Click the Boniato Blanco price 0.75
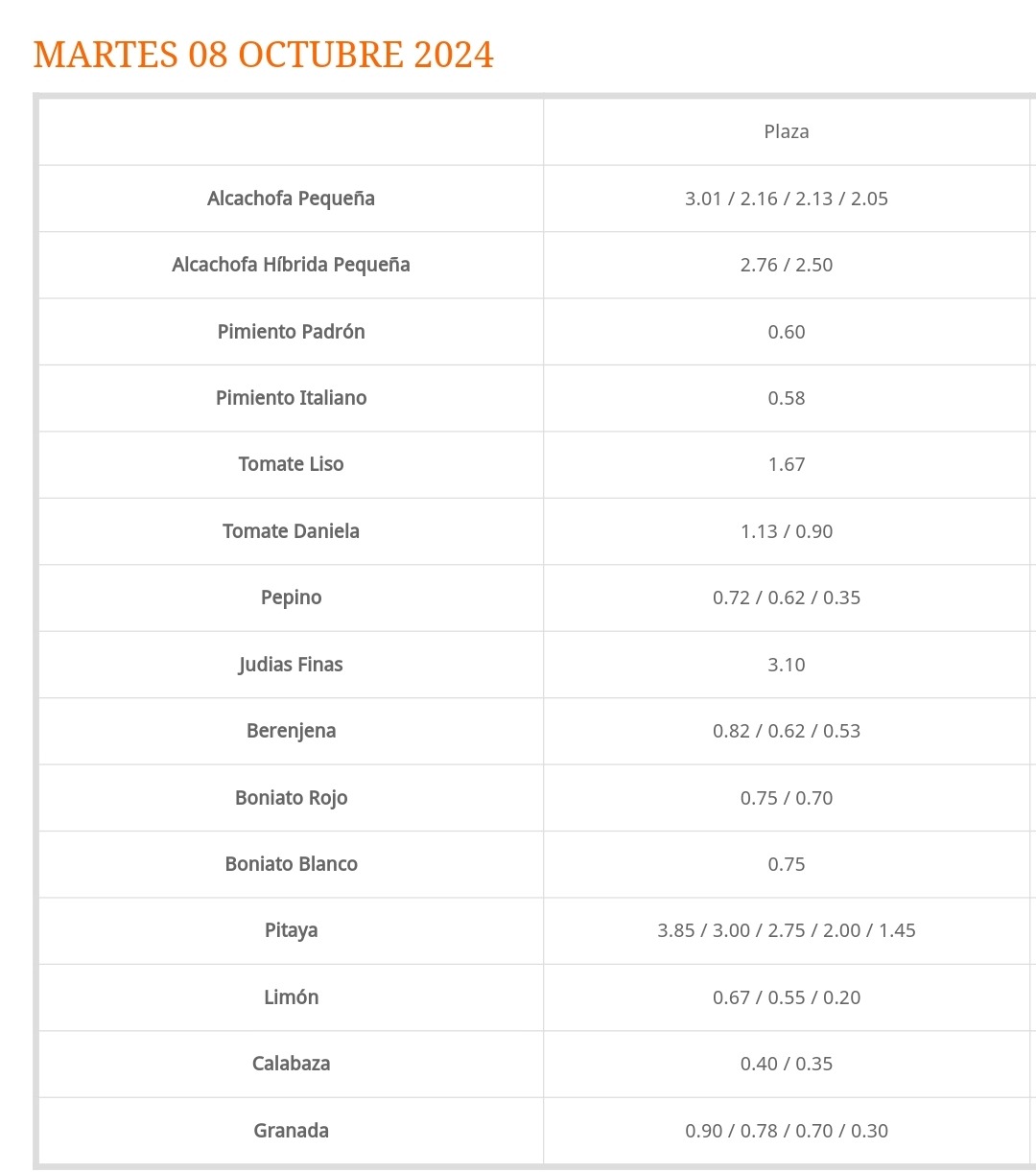Viewport: 1036px width, 1172px height. click(x=787, y=864)
